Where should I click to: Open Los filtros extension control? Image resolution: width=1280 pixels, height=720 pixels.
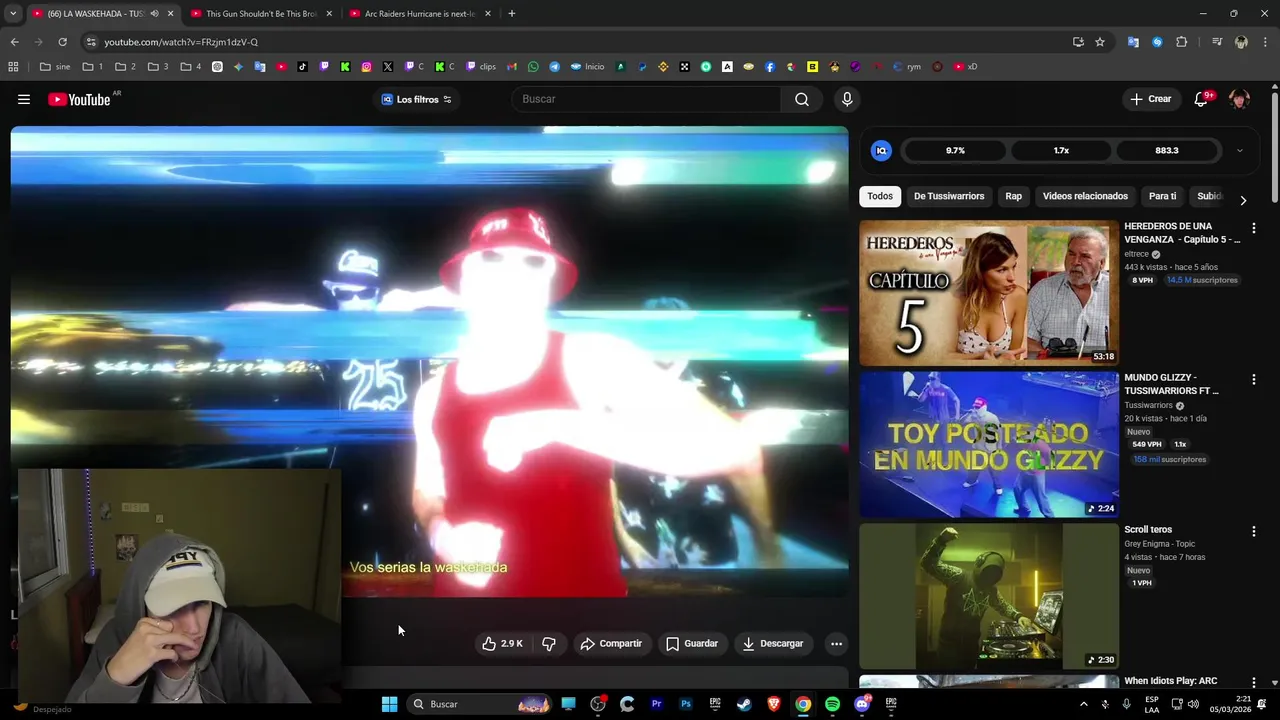[x=416, y=99]
